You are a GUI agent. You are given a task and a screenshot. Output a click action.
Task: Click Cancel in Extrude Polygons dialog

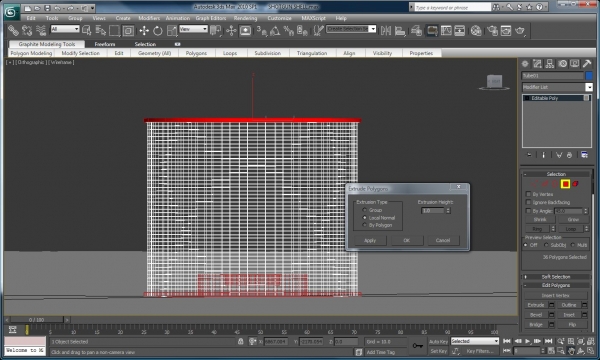(x=442, y=240)
